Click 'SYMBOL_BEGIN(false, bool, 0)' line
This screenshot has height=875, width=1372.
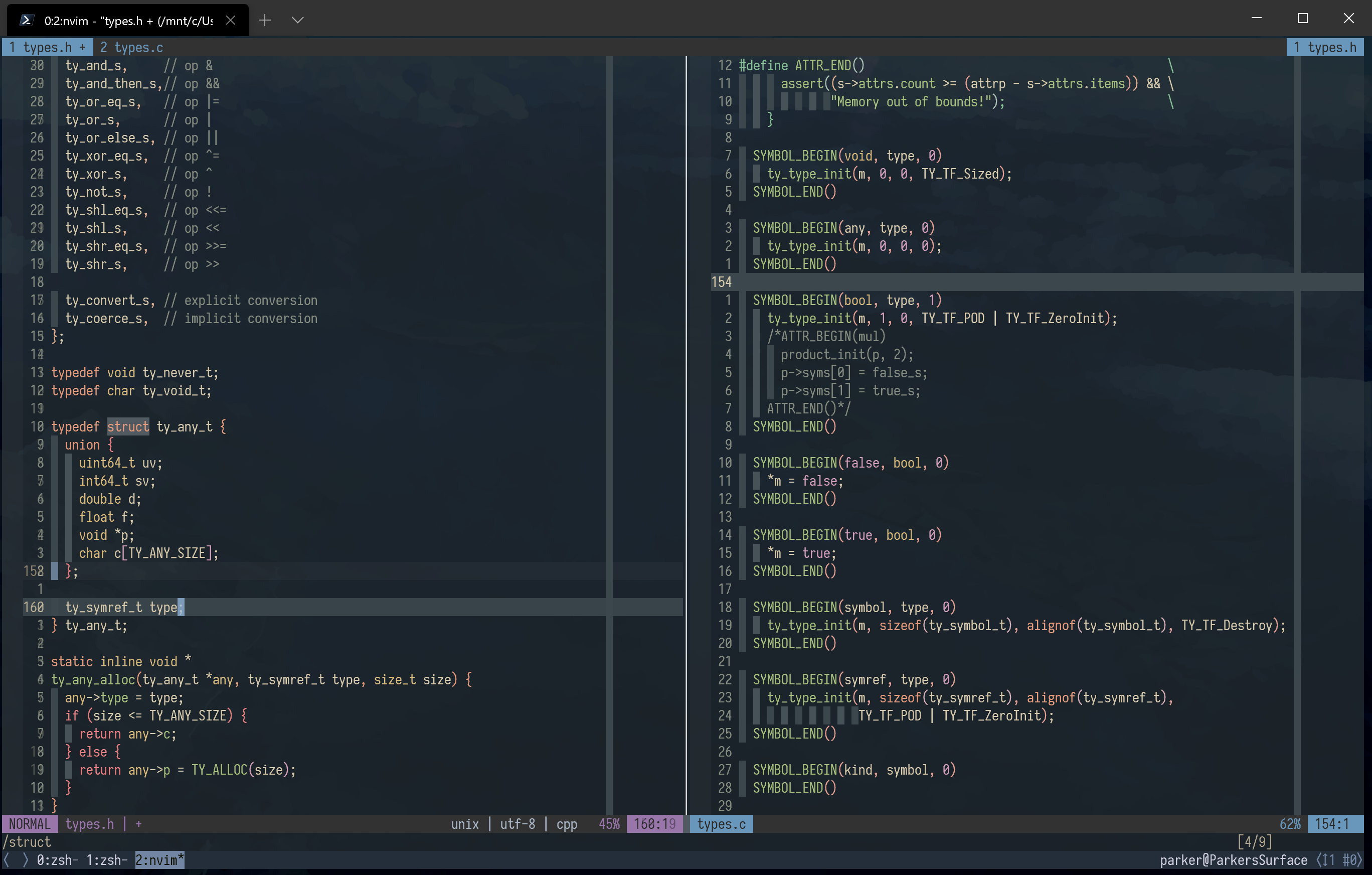tap(850, 463)
